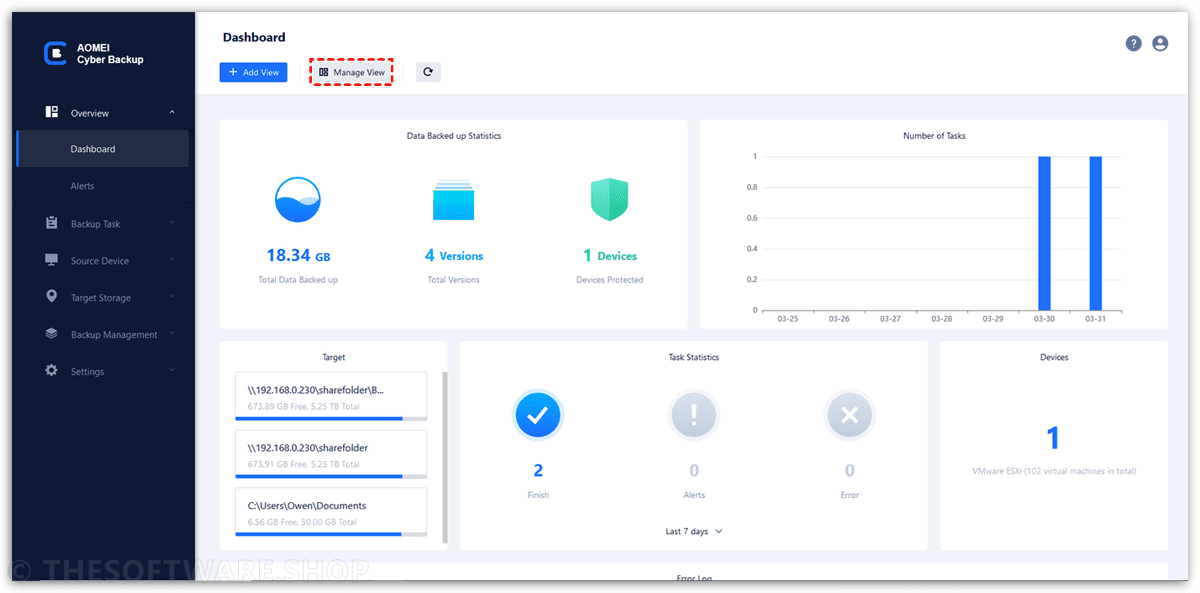
Task: Click the Error cross circle icon
Action: pyautogui.click(x=850, y=416)
